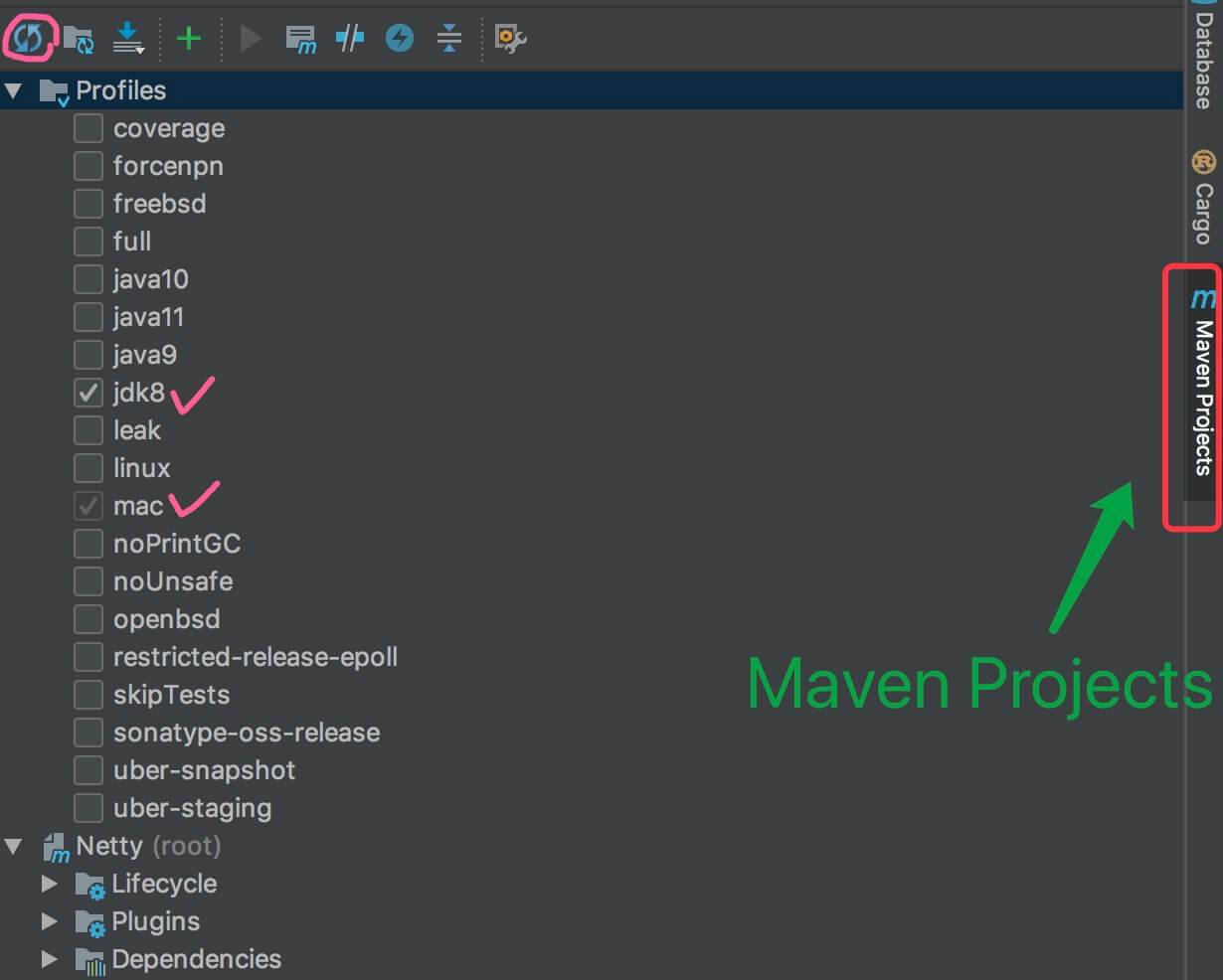Open the Cargo side tab
1223x980 pixels.
pyautogui.click(x=1204, y=197)
